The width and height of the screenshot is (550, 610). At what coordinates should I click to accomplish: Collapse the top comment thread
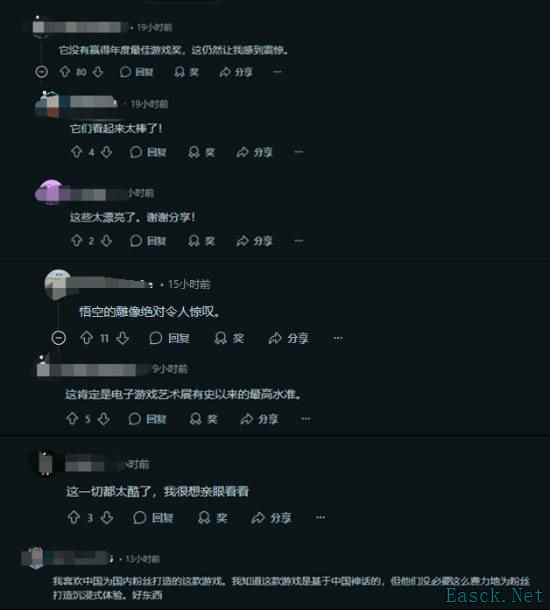pos(42,72)
